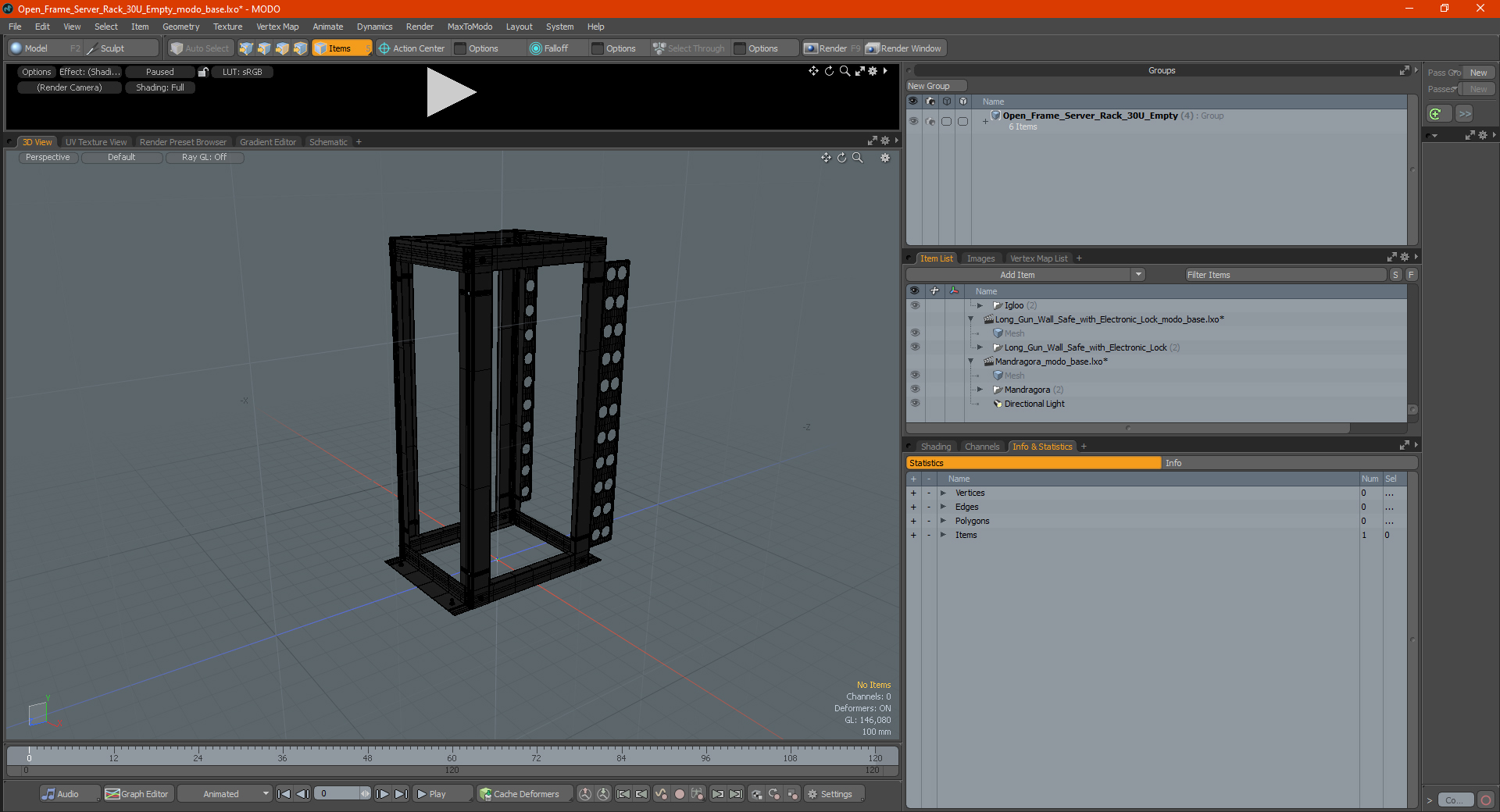Click the record keyframe circle icon
Screen dimensions: 1500x812
[680, 794]
